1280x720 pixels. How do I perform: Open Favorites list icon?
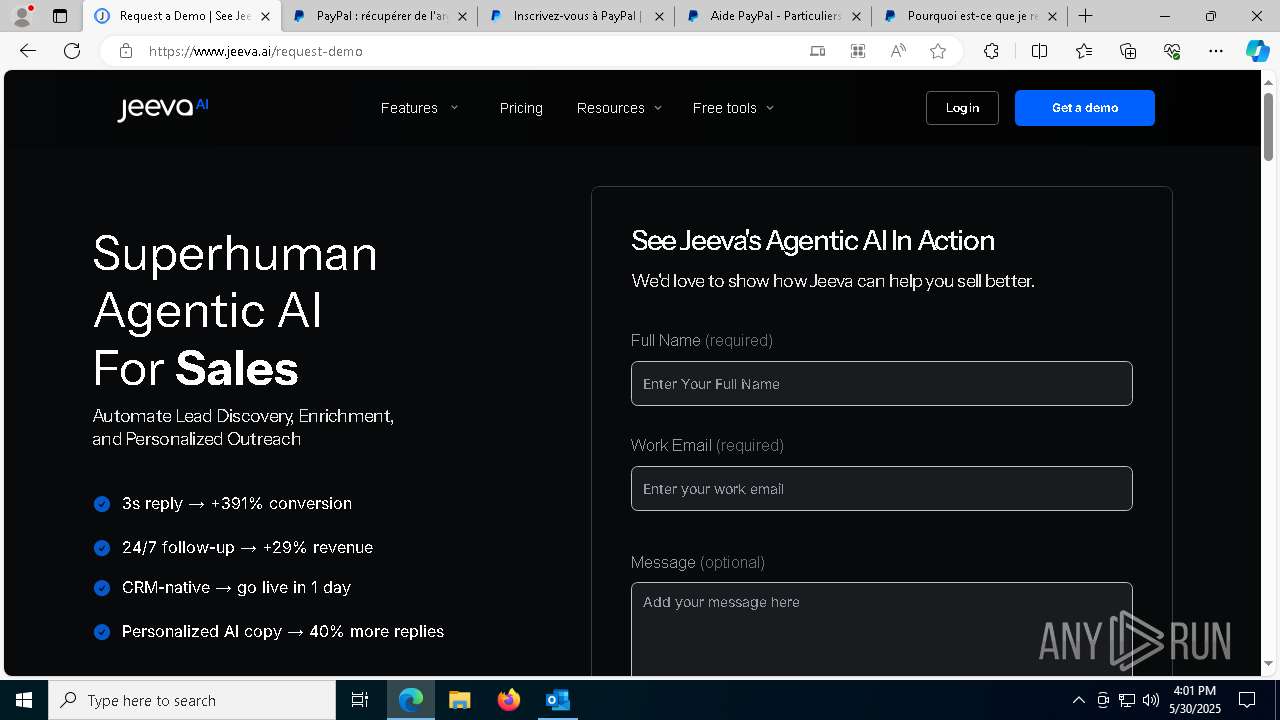tap(1084, 51)
